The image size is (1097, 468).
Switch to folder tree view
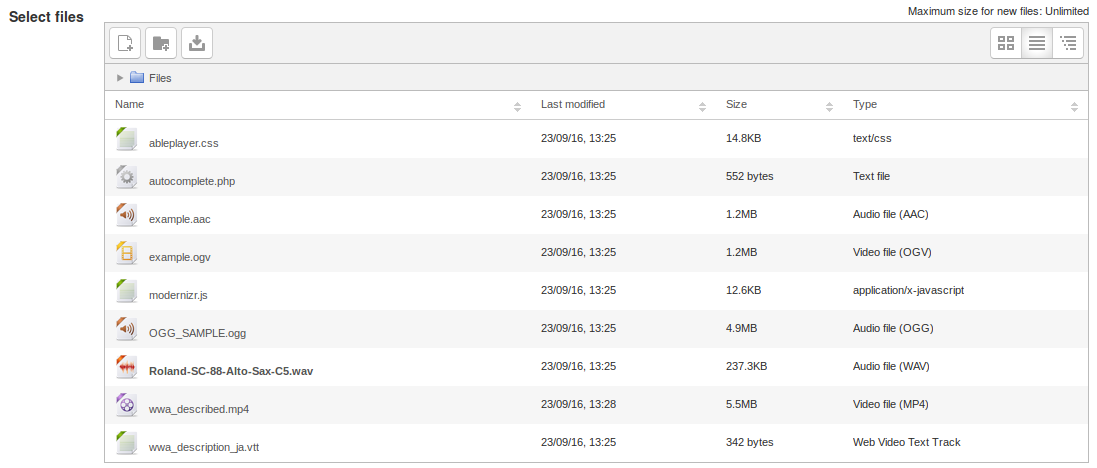pyautogui.click(x=1068, y=43)
